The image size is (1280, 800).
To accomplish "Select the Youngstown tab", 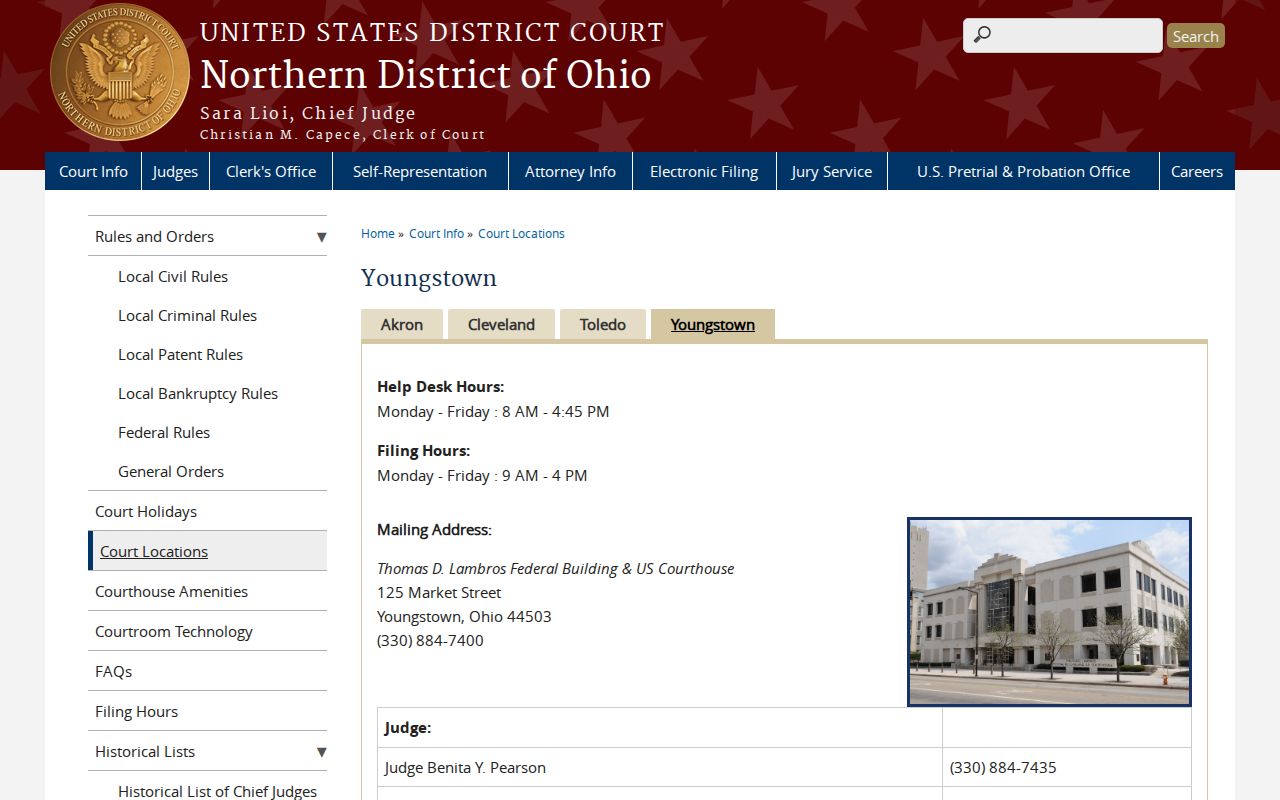I will point(713,324).
